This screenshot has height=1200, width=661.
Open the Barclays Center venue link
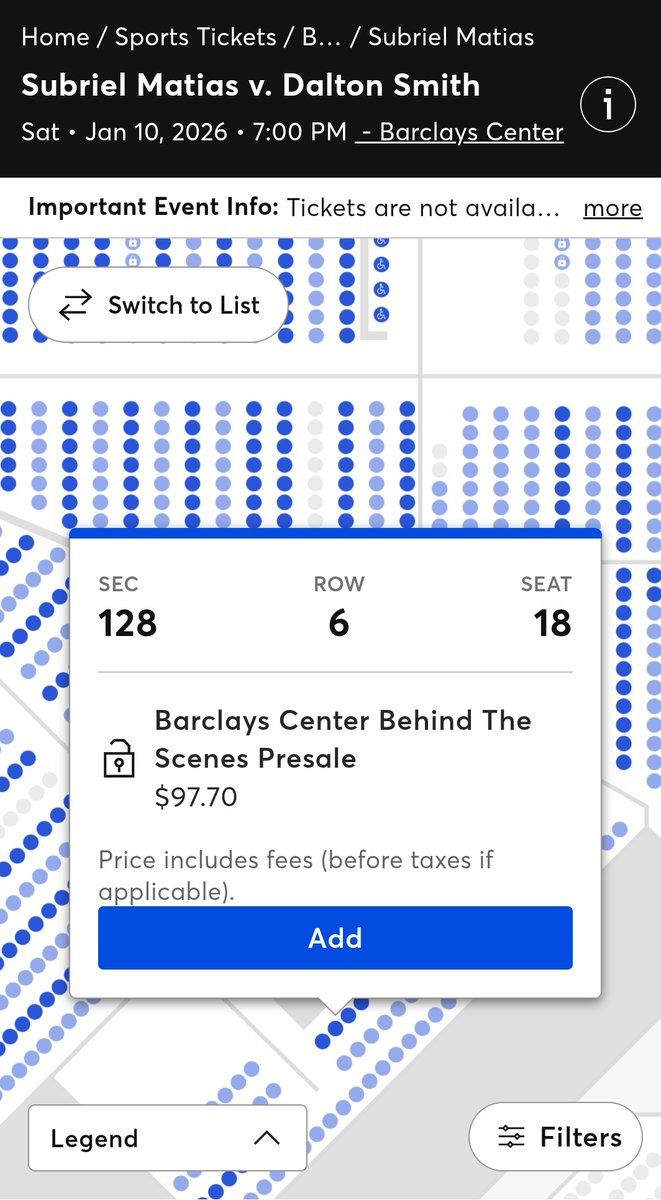460,132
